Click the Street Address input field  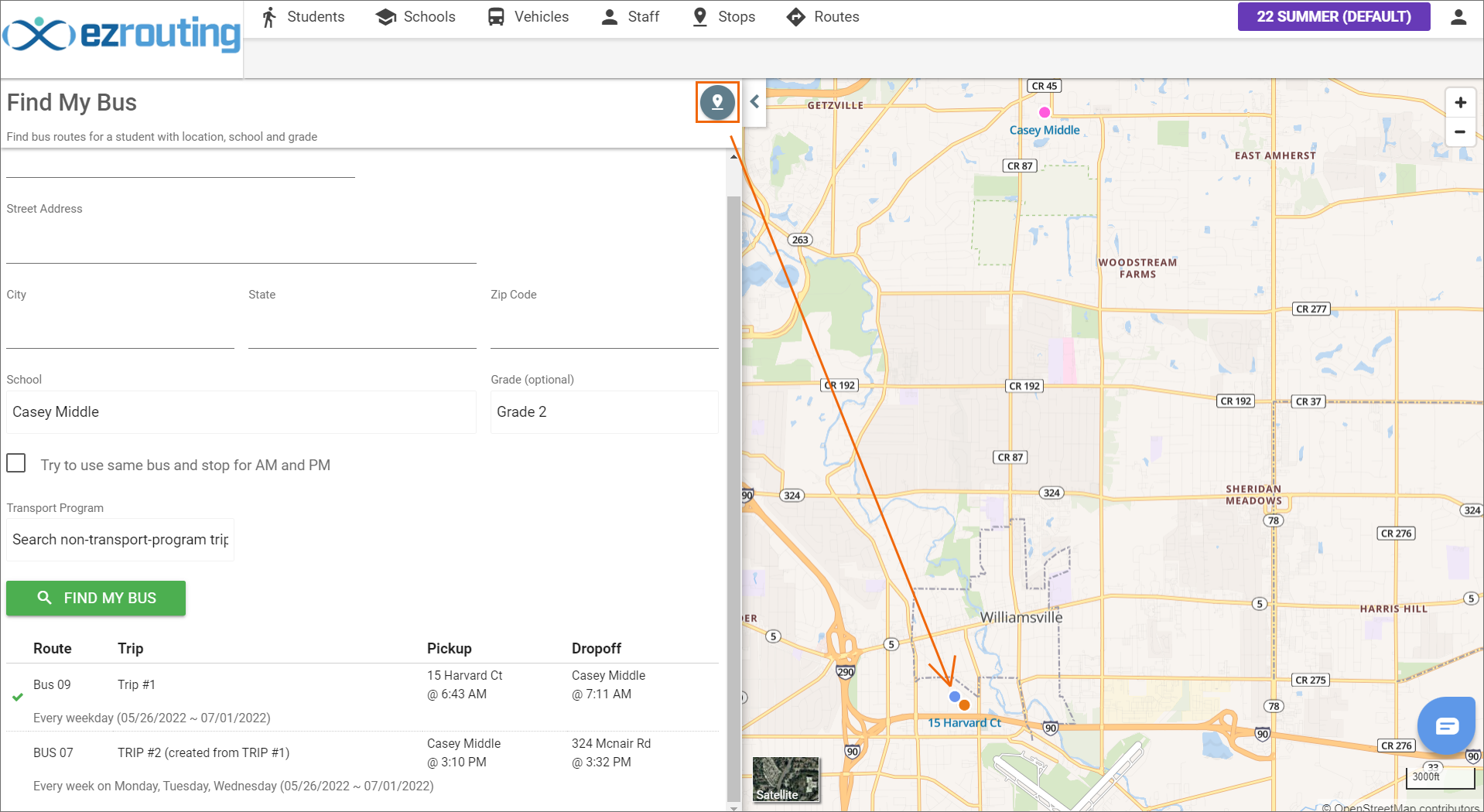tap(241, 244)
